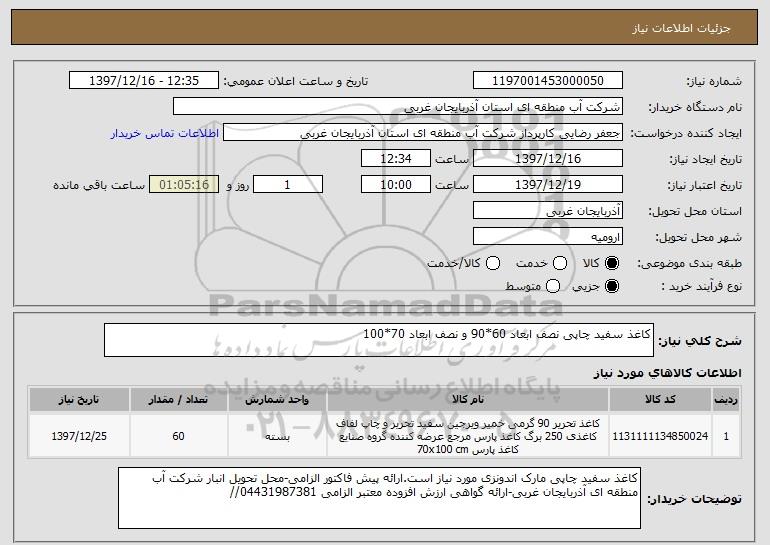Click the buyer organization name field
This screenshot has width=770, height=545.
[398, 107]
